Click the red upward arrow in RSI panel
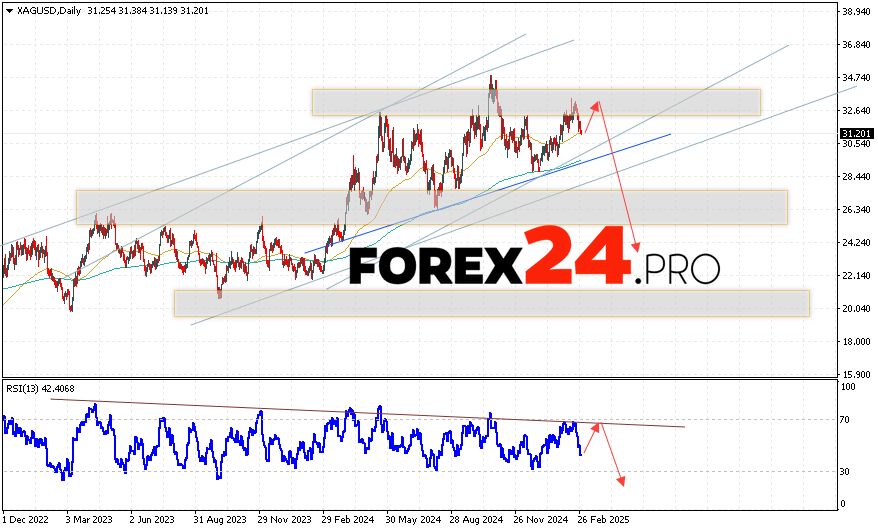 590,440
